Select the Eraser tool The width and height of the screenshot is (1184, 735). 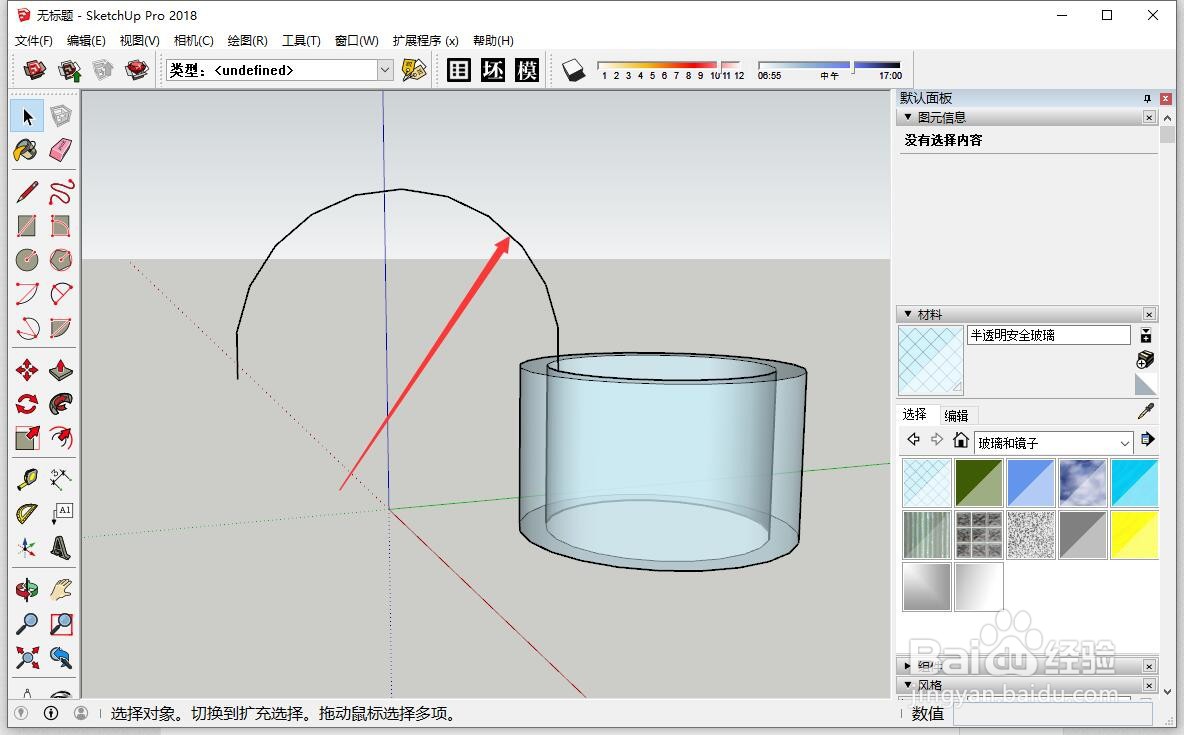point(61,150)
